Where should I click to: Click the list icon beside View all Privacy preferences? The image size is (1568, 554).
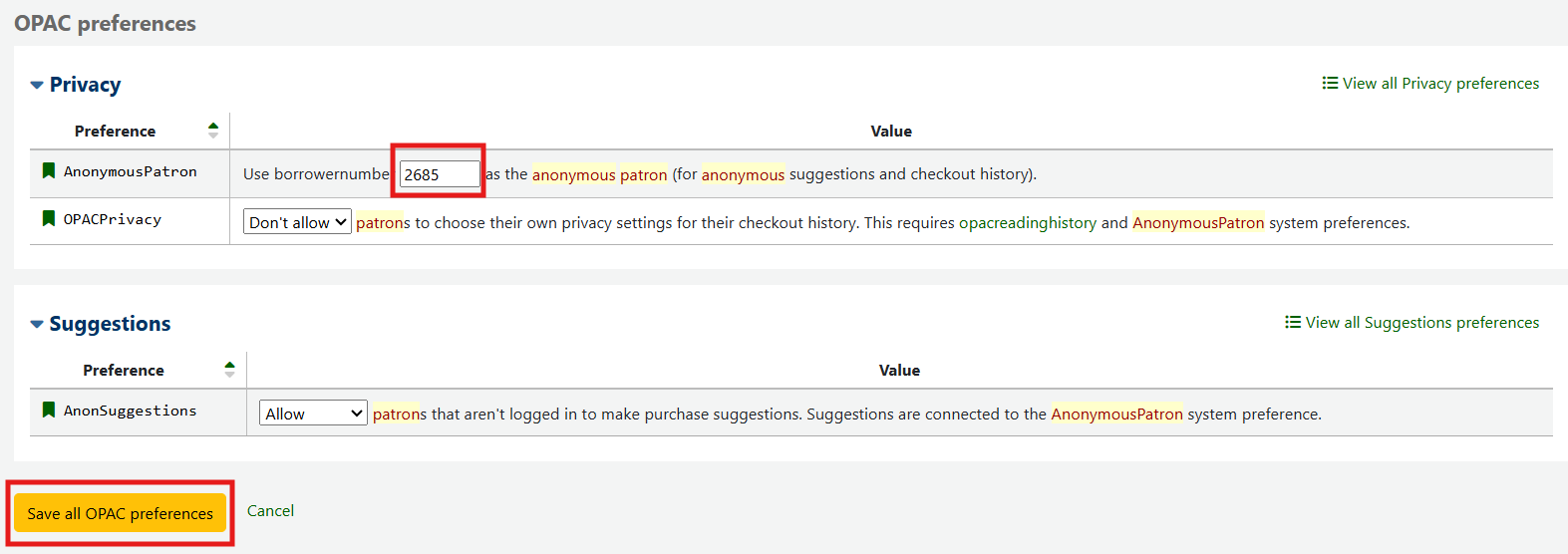[x=1330, y=83]
